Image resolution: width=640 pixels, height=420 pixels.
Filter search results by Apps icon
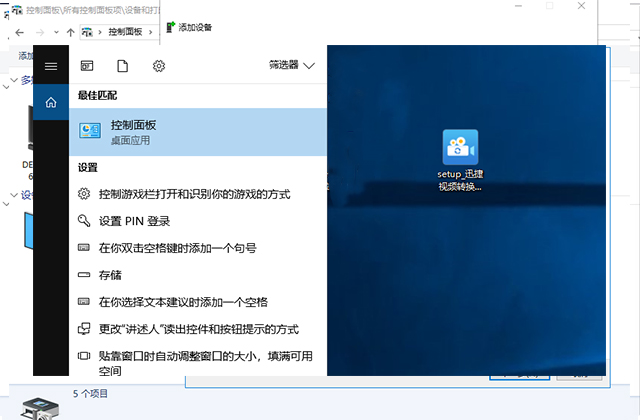pos(87,66)
